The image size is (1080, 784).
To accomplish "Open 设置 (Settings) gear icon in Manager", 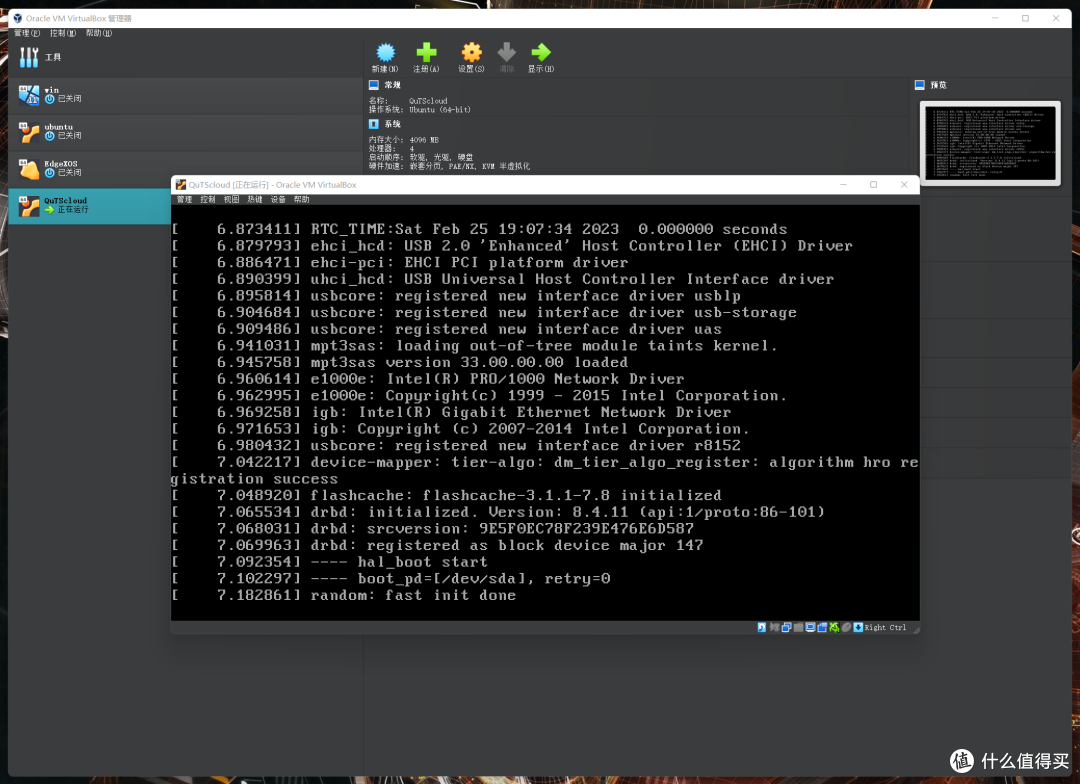I will coord(471,52).
